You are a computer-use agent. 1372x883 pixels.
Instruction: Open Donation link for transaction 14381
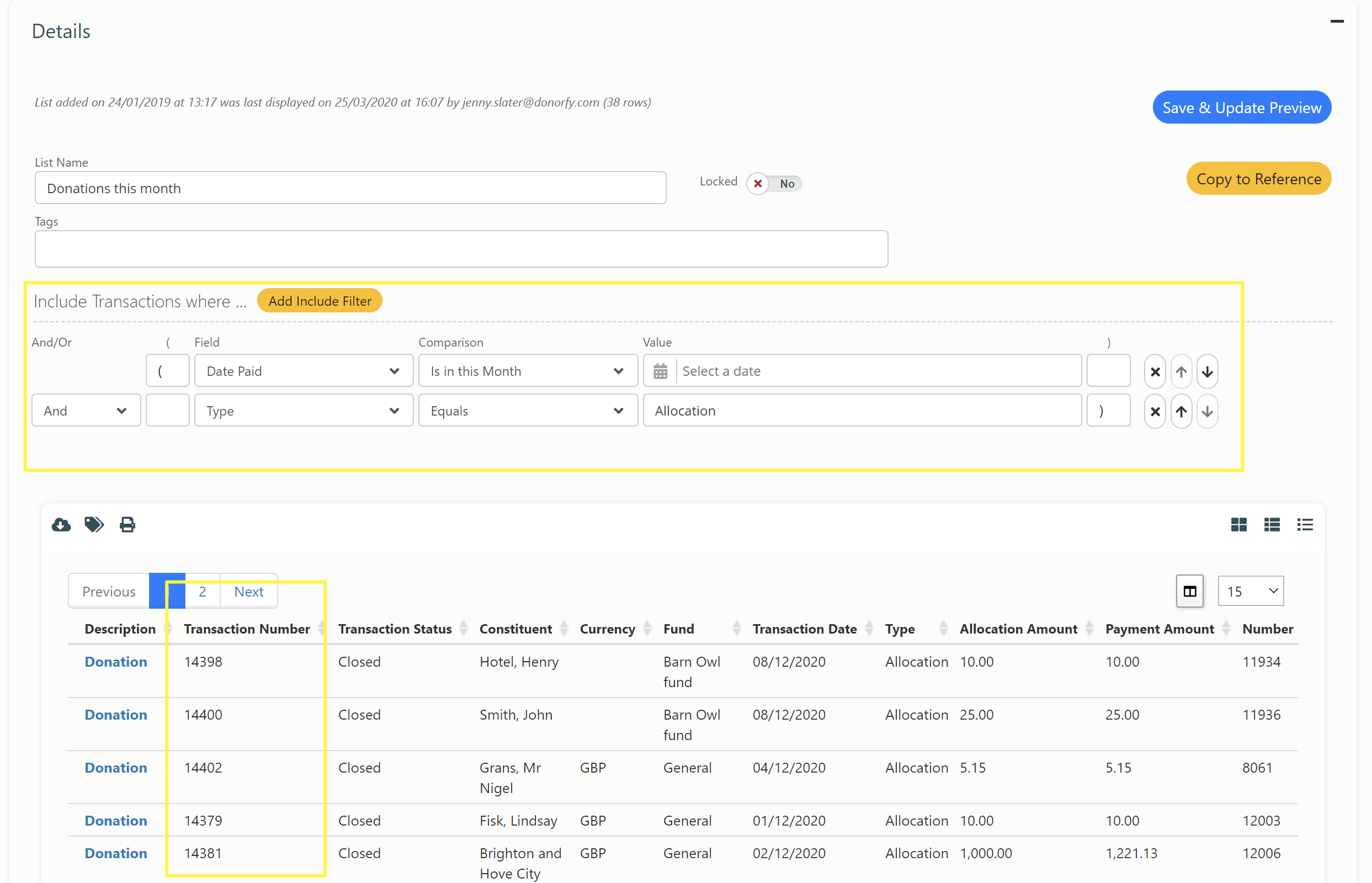116,853
